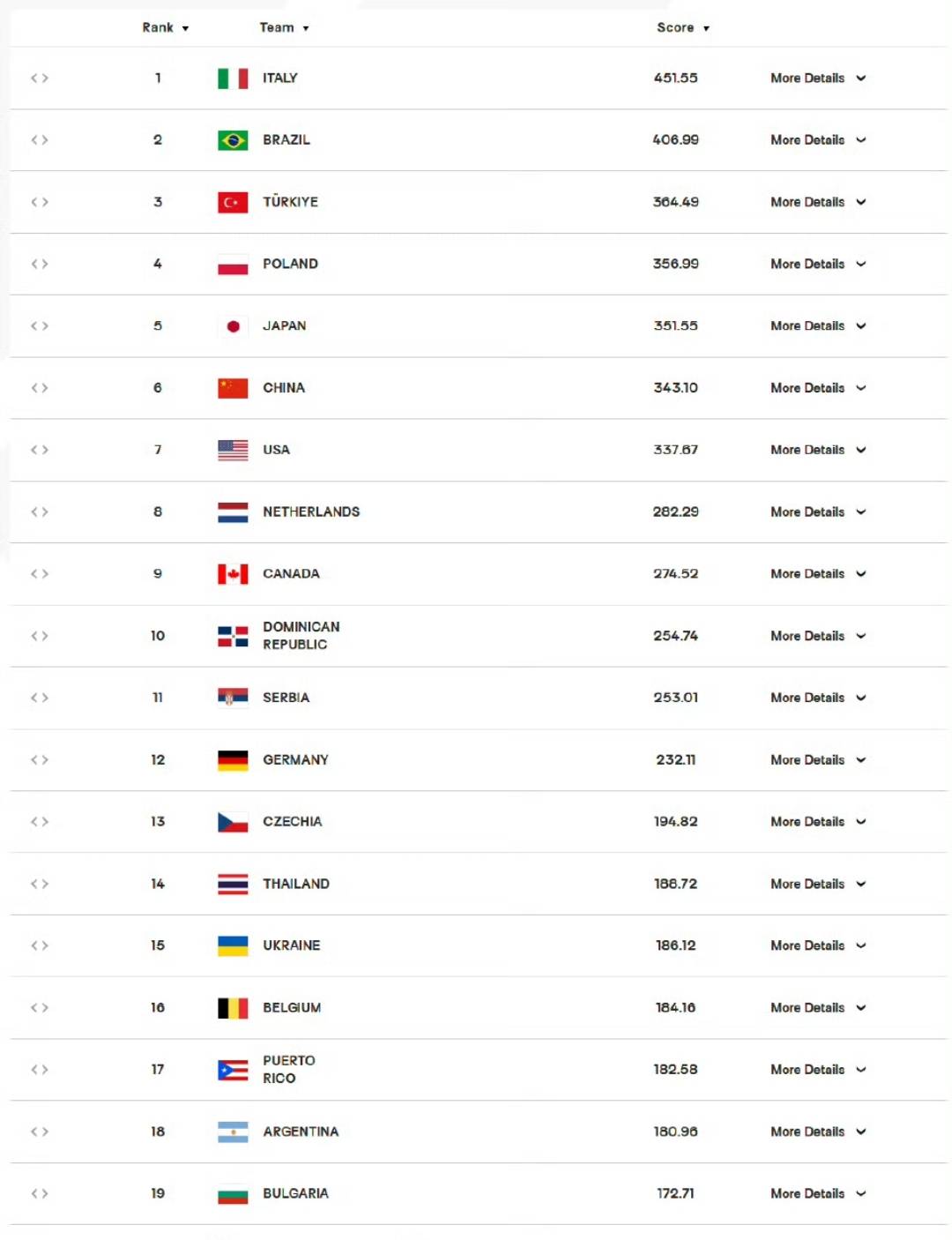Sort table by Team column

point(284,27)
